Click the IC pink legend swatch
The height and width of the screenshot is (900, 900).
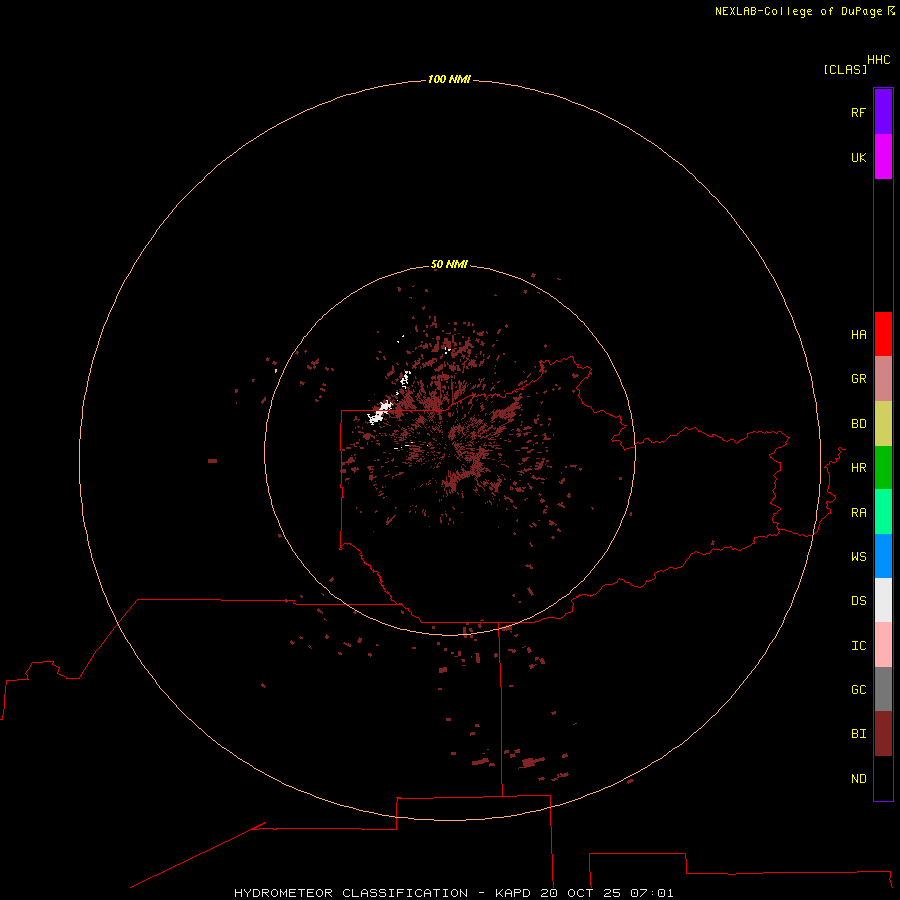tap(883, 645)
